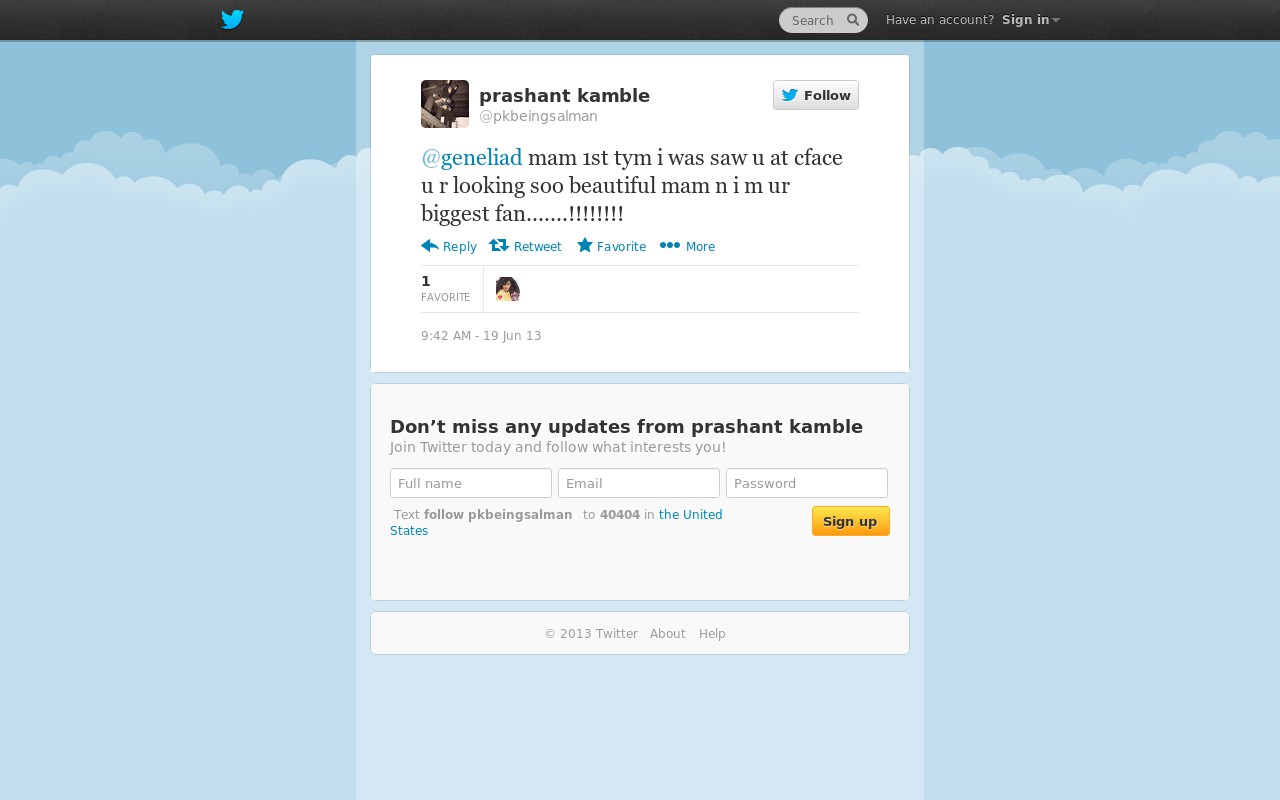This screenshot has width=1280, height=800.
Task: Click the Twitter bird logo in header
Action: click(232, 20)
